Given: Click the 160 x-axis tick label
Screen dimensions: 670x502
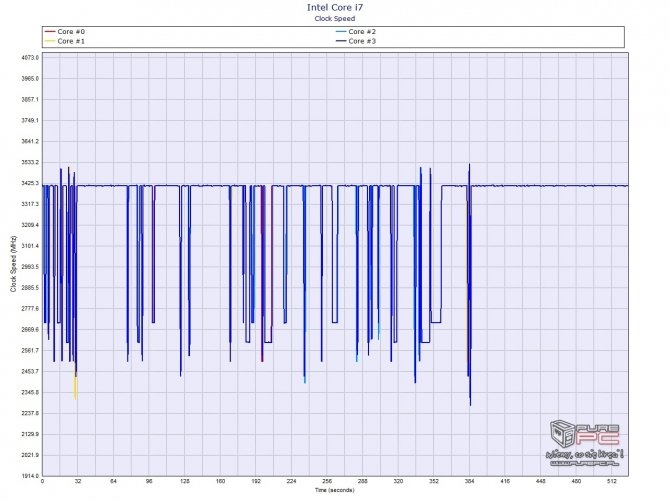Looking at the screenshot, I should [220, 481].
